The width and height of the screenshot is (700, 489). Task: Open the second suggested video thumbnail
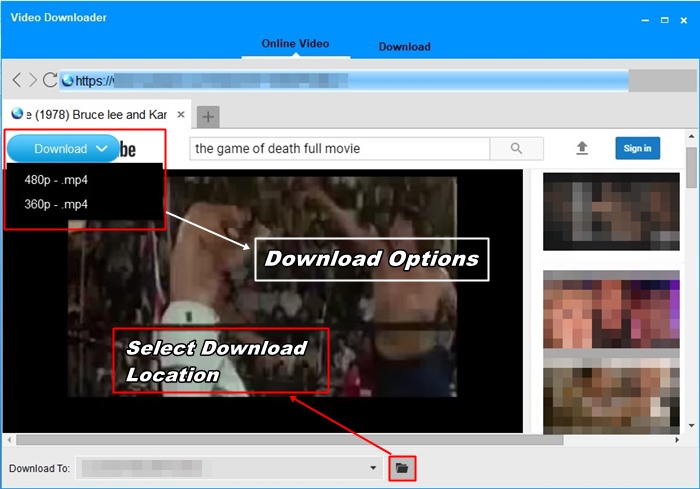click(x=611, y=309)
